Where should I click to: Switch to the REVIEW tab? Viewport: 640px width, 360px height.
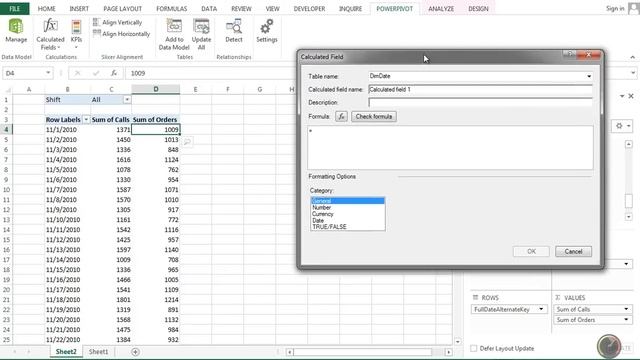[x=241, y=9]
